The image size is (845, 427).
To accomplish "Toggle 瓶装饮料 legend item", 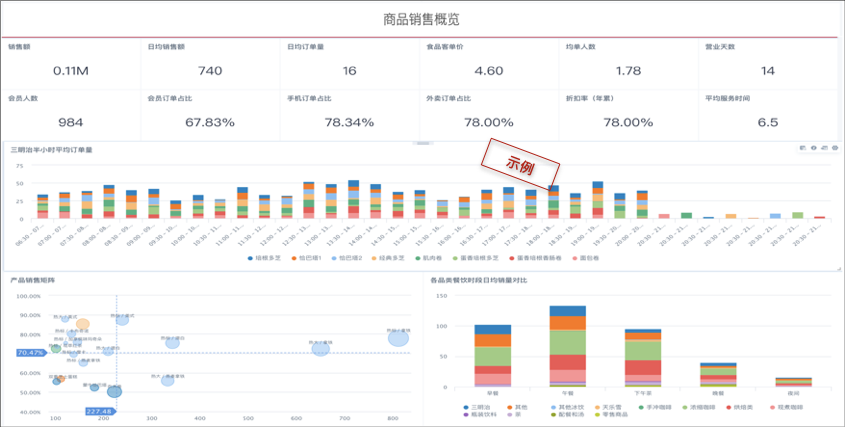I will click(481, 415).
